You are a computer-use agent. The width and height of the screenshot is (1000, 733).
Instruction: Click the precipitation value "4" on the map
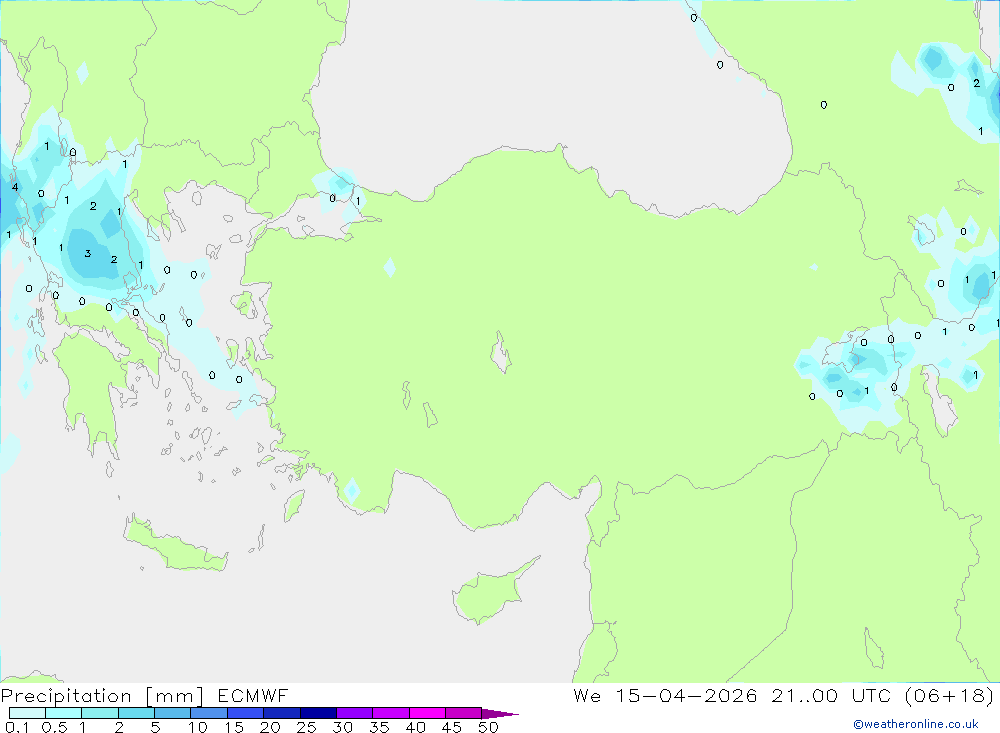coord(15,187)
